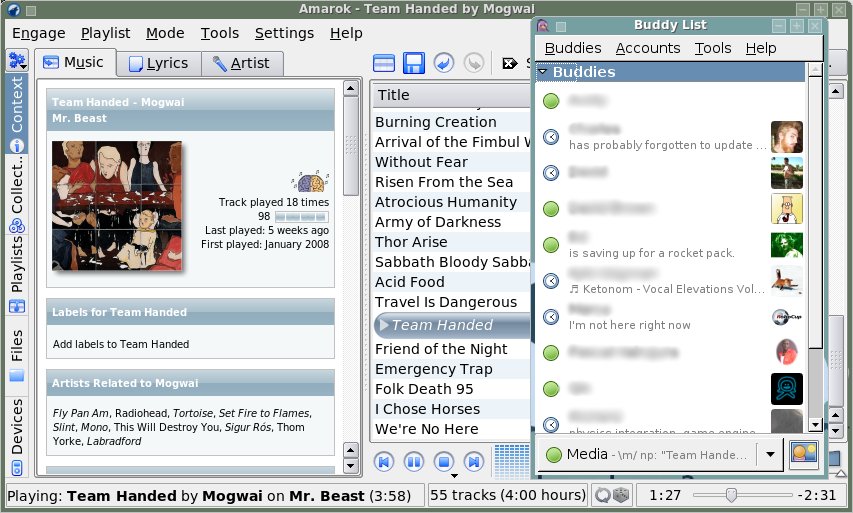Screen dimensions: 853x513
Task: Click the random mode dice icon in the status bar
Action: pyautogui.click(x=621, y=495)
